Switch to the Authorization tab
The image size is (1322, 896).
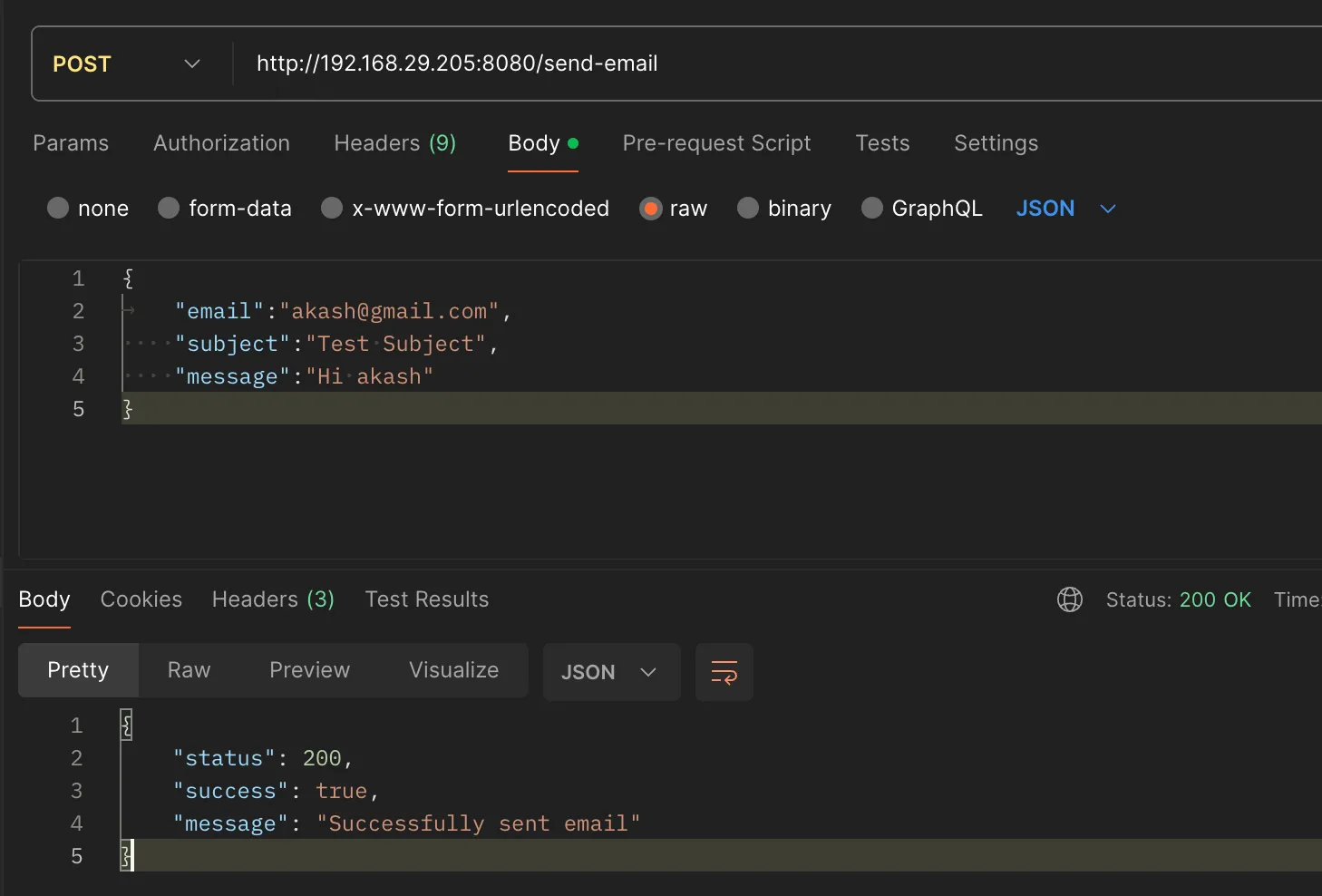pyautogui.click(x=221, y=143)
